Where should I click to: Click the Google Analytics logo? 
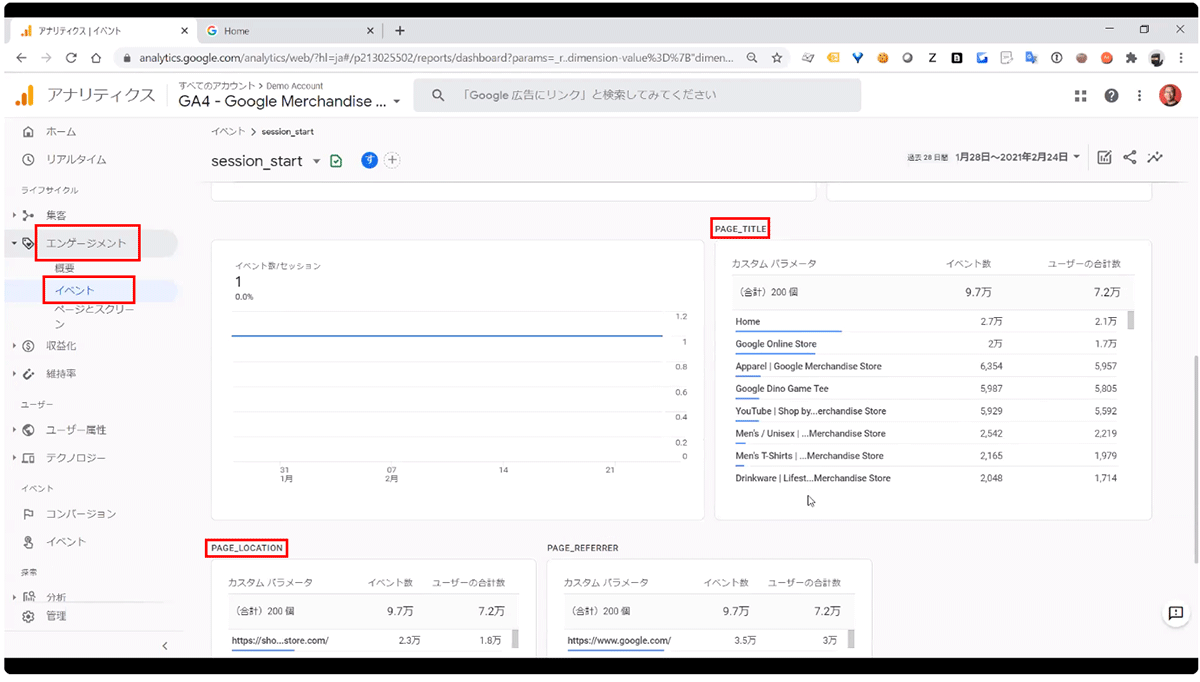coord(25,96)
